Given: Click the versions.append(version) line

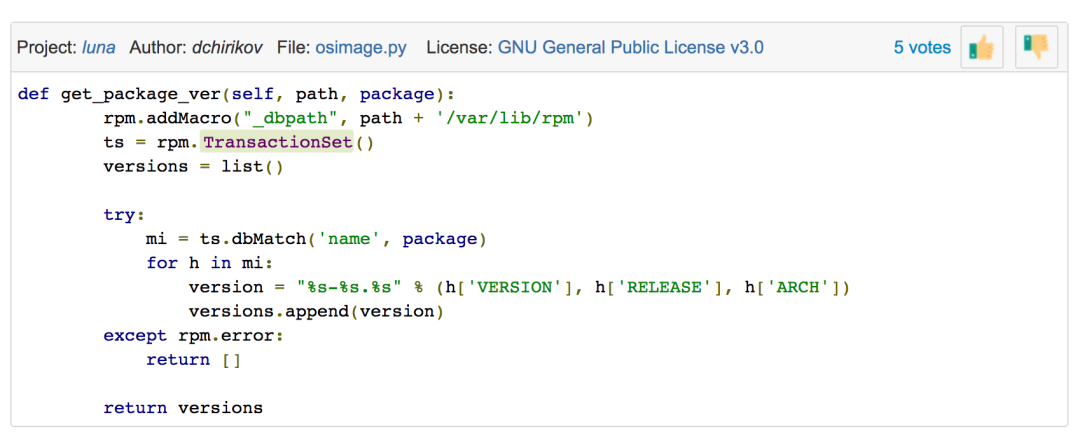Looking at the screenshot, I should coord(316,312).
